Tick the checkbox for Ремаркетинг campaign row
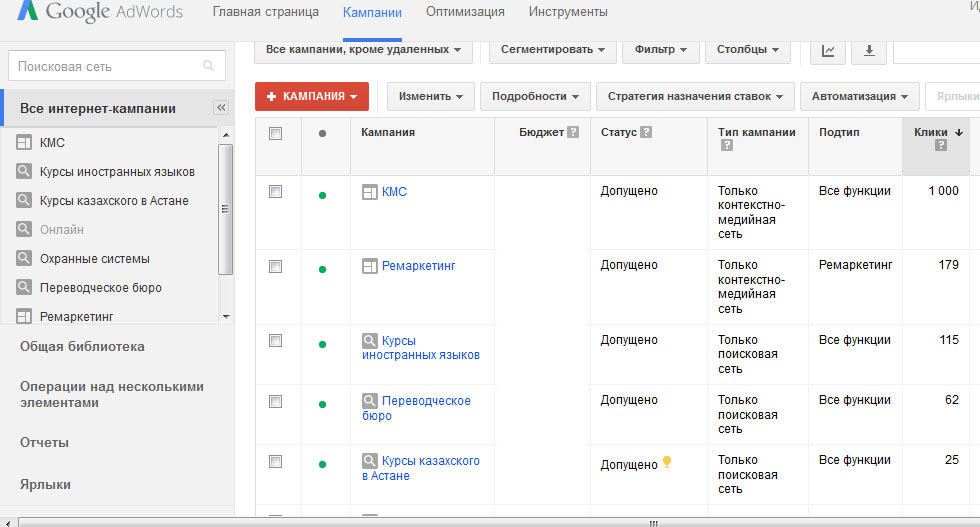The height and width of the screenshot is (527, 980). click(276, 266)
